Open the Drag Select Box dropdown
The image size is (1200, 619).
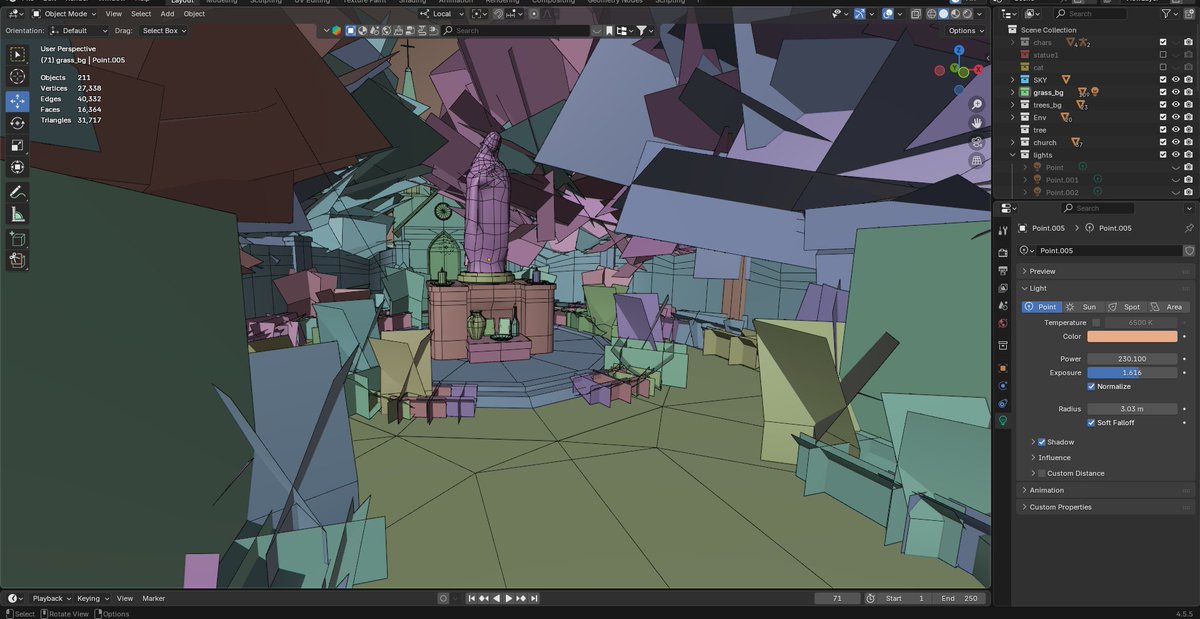point(164,31)
